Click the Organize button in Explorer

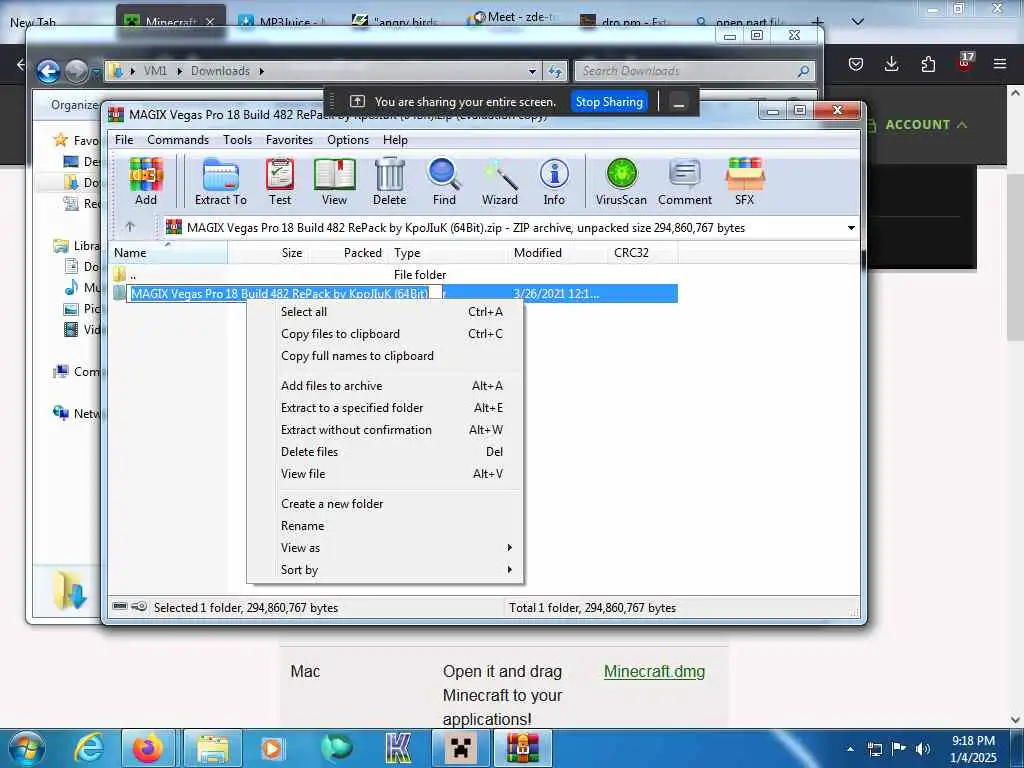(74, 105)
